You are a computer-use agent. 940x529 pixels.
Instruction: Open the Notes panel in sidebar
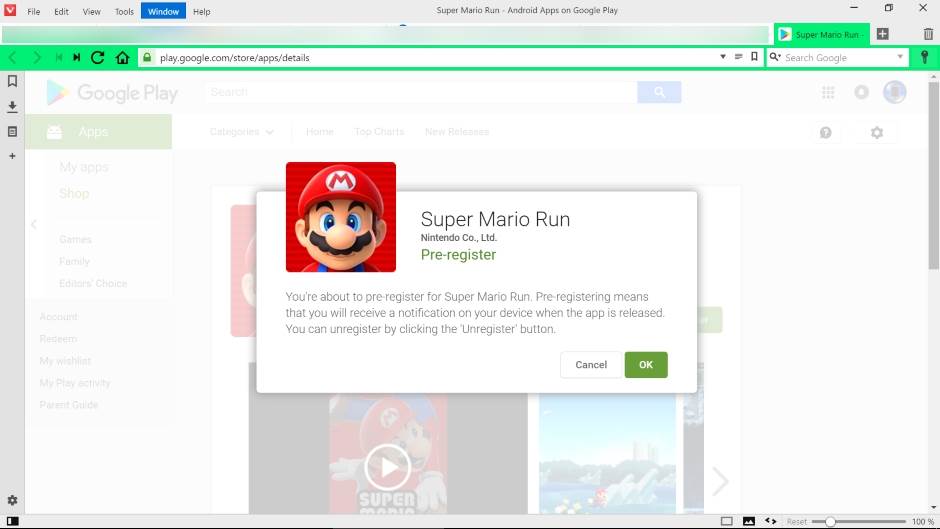tap(12, 131)
